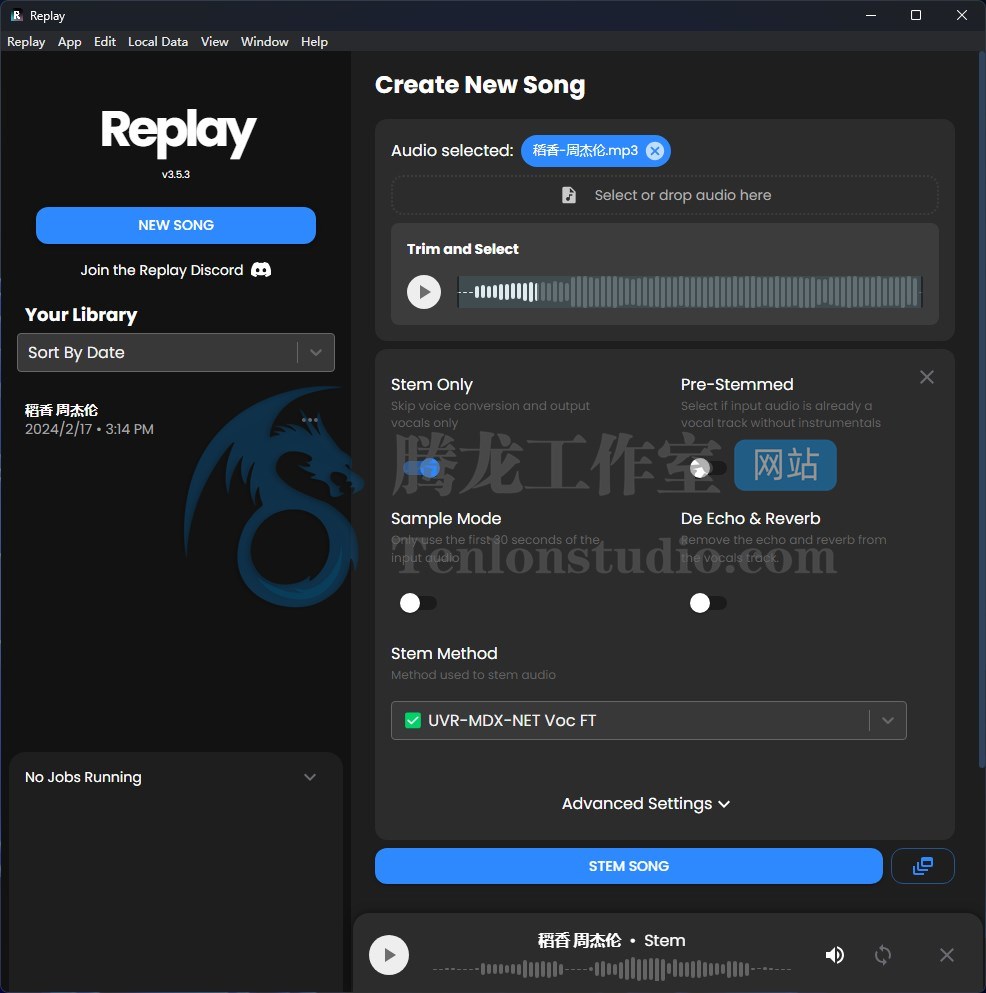Seek within Trim and Select waveform
986x993 pixels.
(689, 292)
